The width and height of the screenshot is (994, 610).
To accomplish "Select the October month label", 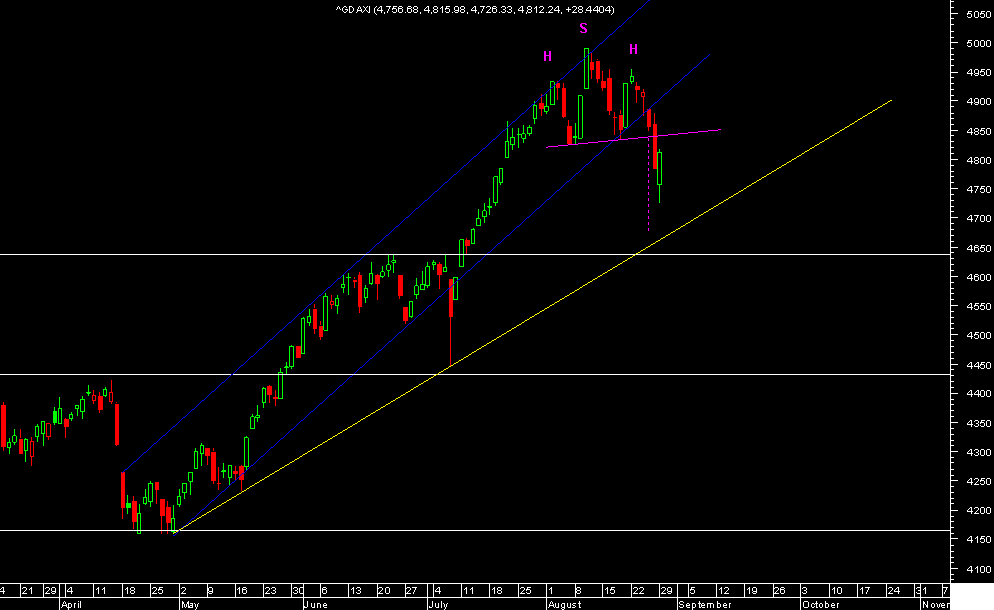I will 821,604.
